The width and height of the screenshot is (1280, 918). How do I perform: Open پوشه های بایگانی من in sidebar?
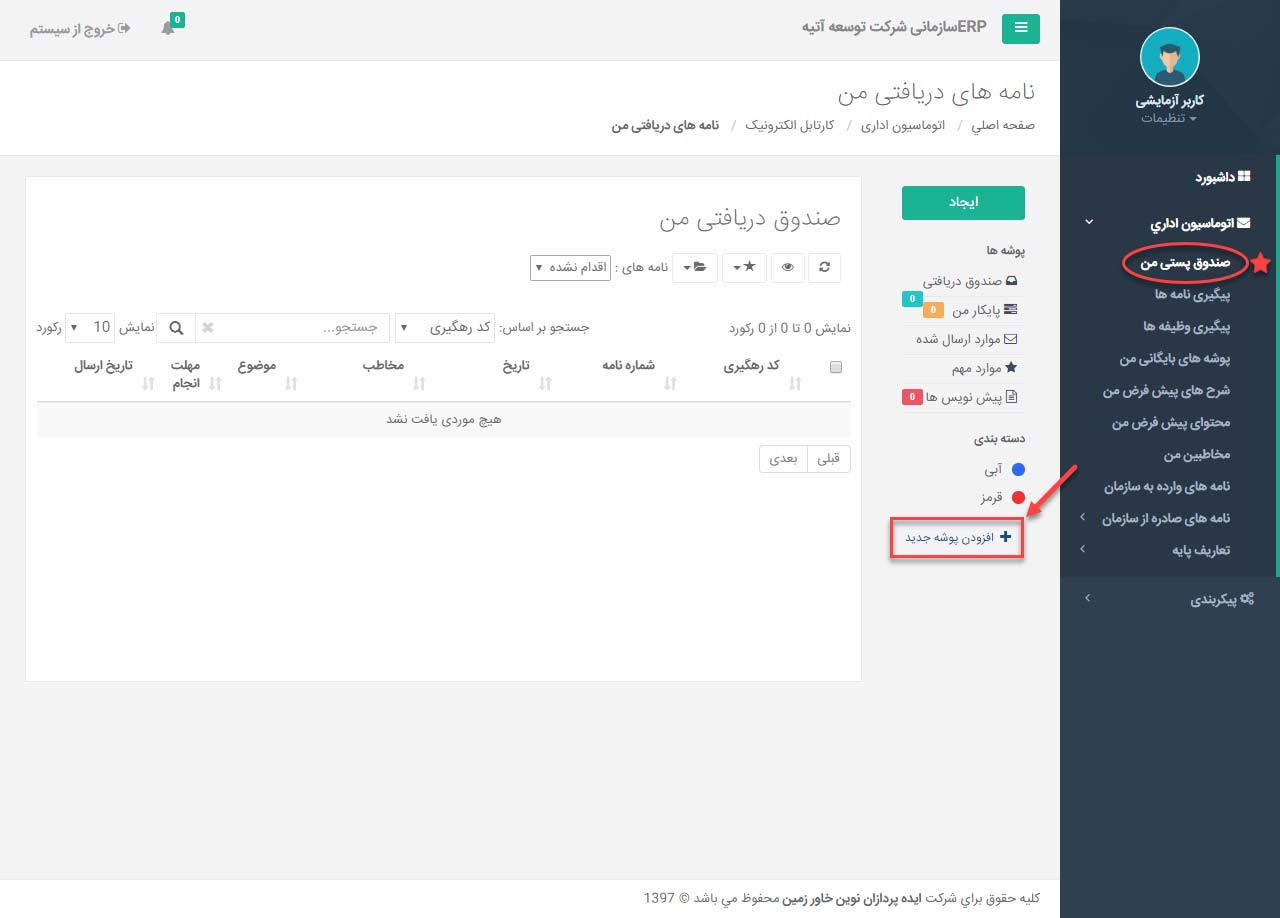1175,359
